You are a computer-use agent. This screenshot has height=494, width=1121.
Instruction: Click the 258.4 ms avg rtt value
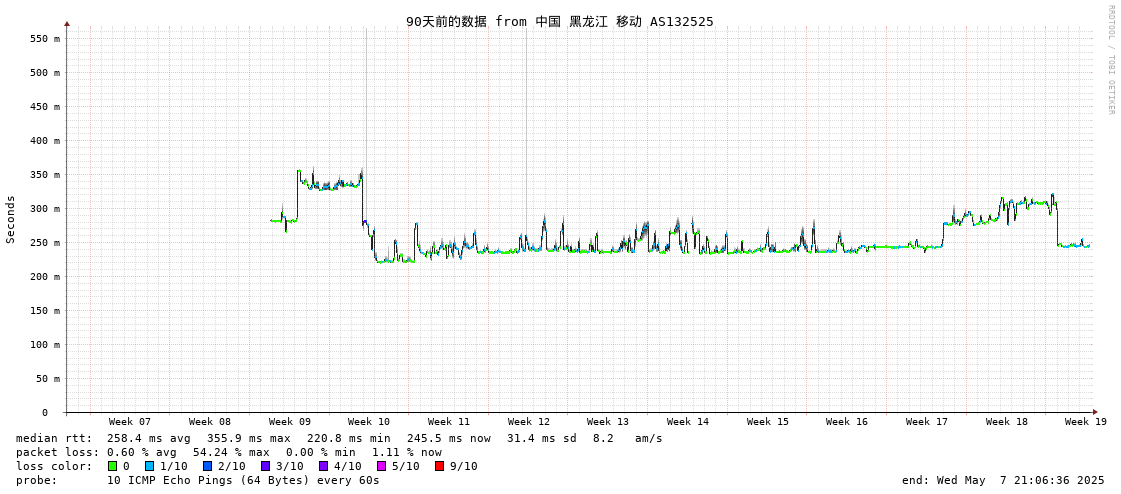pyautogui.click(x=150, y=438)
